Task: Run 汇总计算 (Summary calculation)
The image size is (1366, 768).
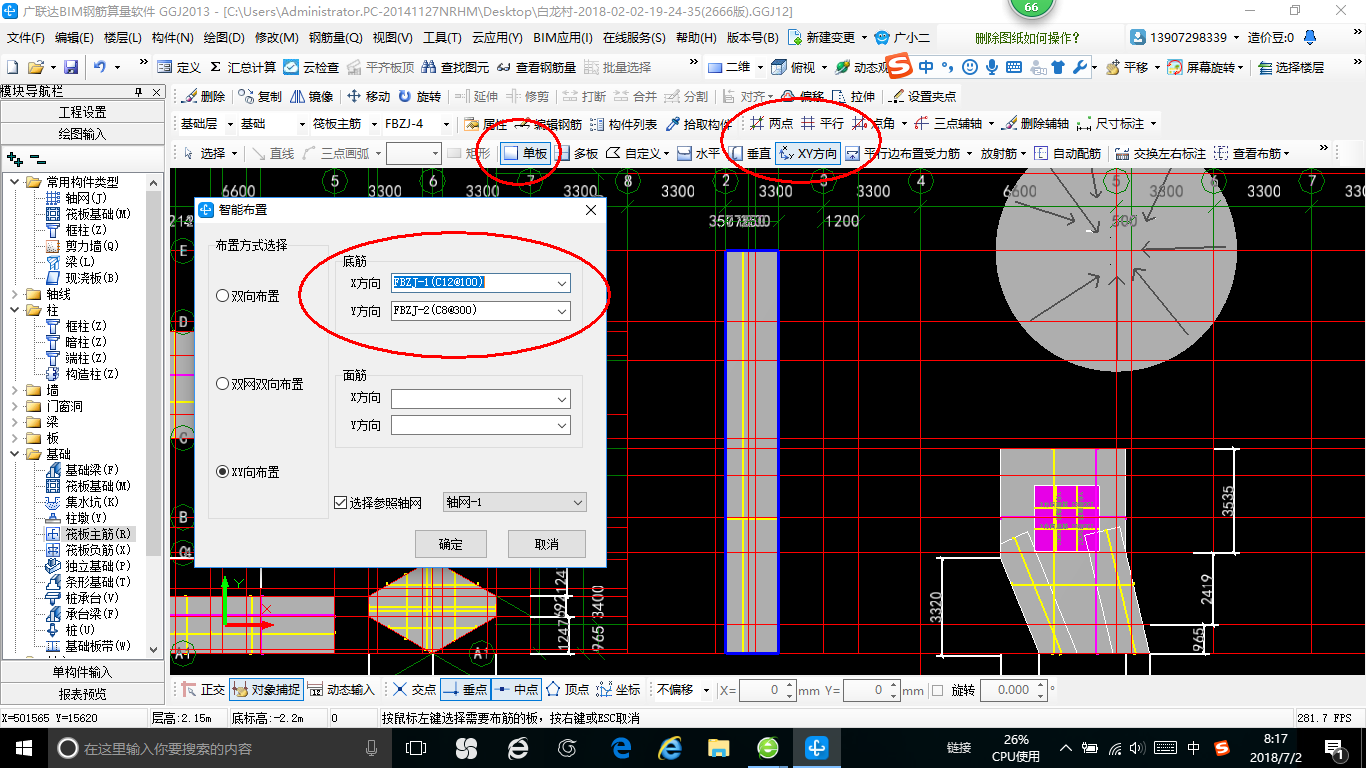Action: (243, 67)
